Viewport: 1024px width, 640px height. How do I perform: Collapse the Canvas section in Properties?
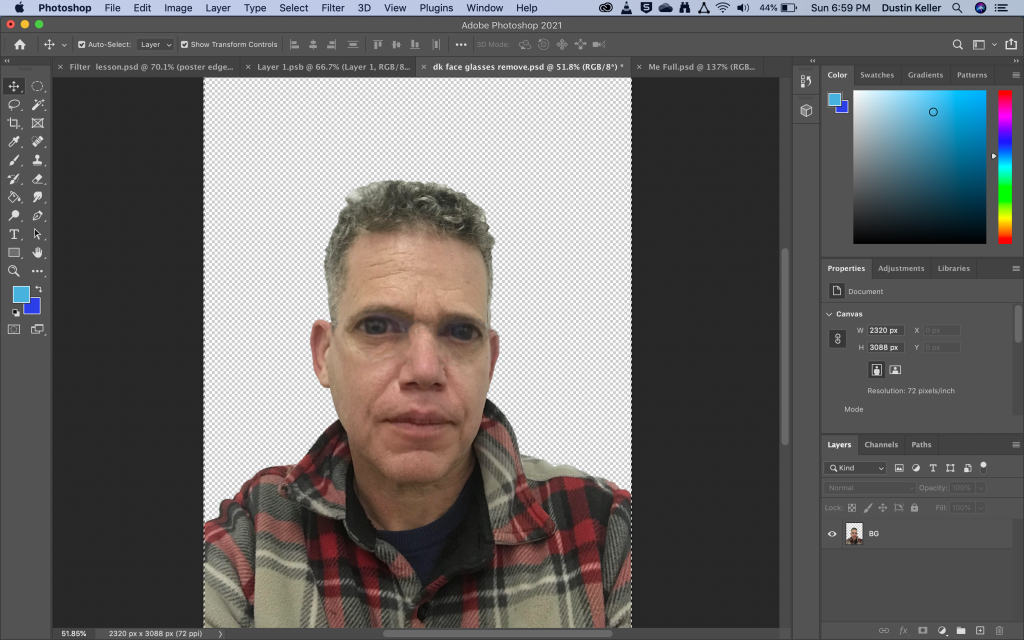(829, 314)
